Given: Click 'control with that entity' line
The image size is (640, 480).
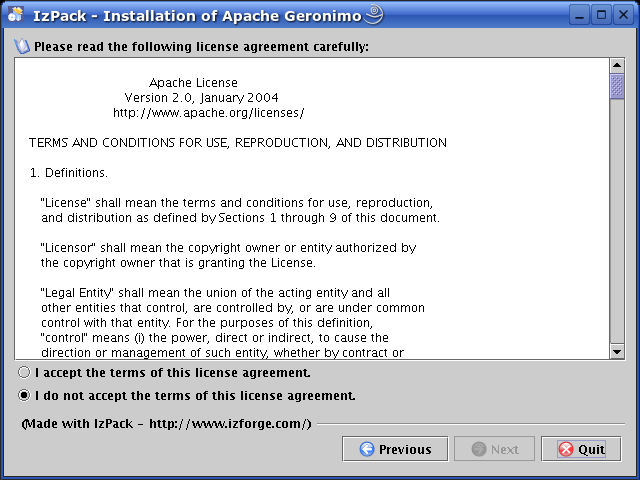Looking at the screenshot, I should pyautogui.click(x=207, y=322).
